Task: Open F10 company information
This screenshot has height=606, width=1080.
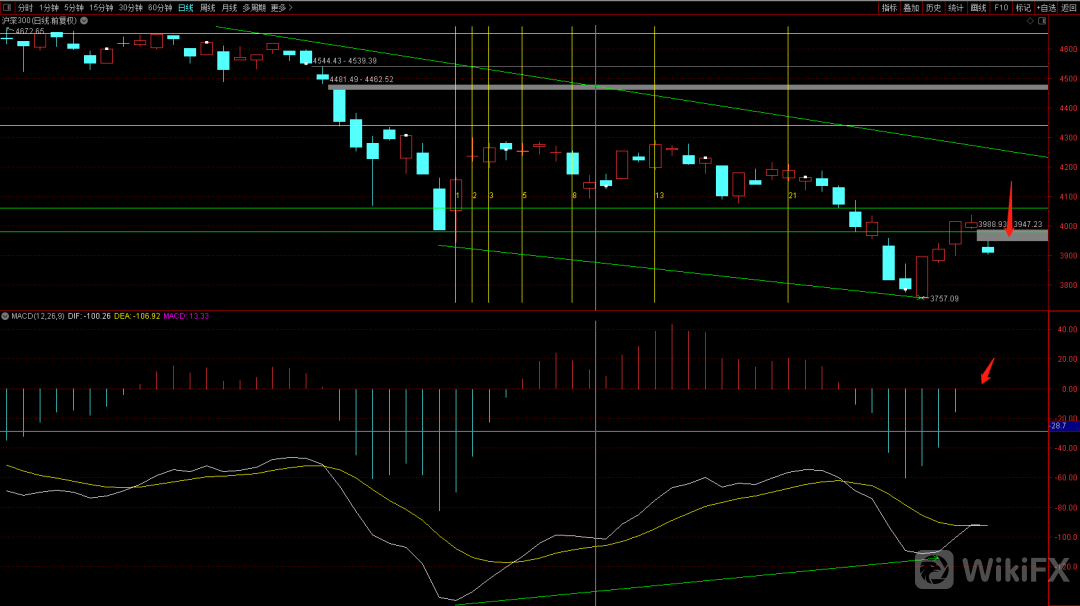Action: tap(1001, 7)
